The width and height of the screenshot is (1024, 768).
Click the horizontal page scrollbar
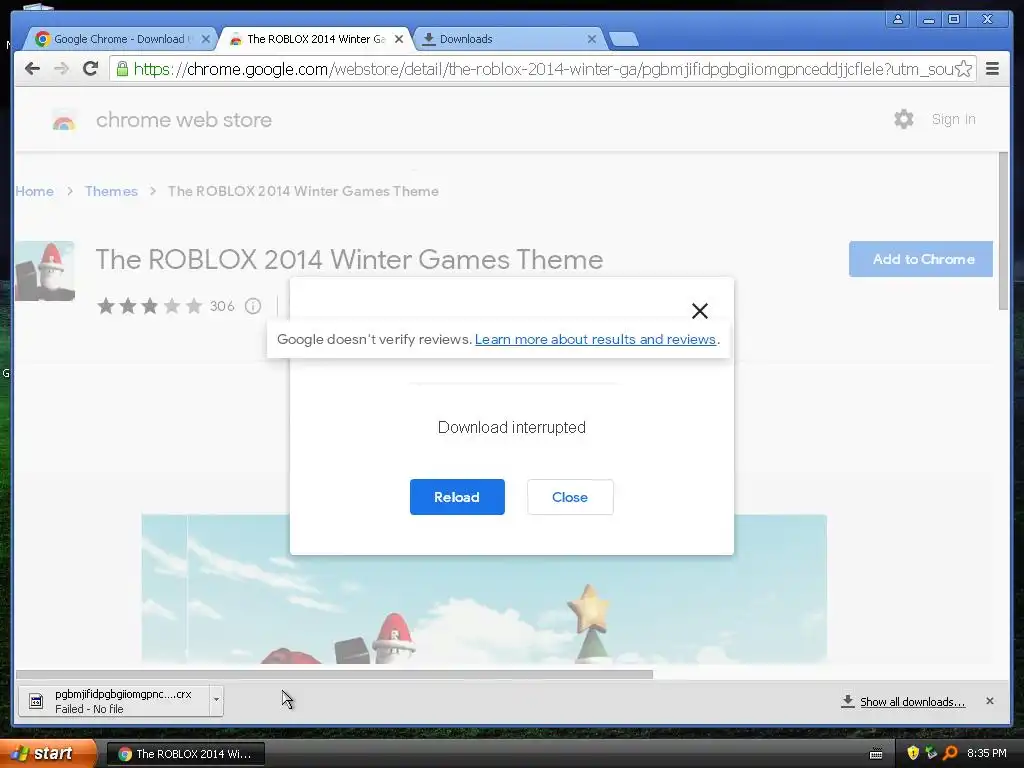[334, 674]
